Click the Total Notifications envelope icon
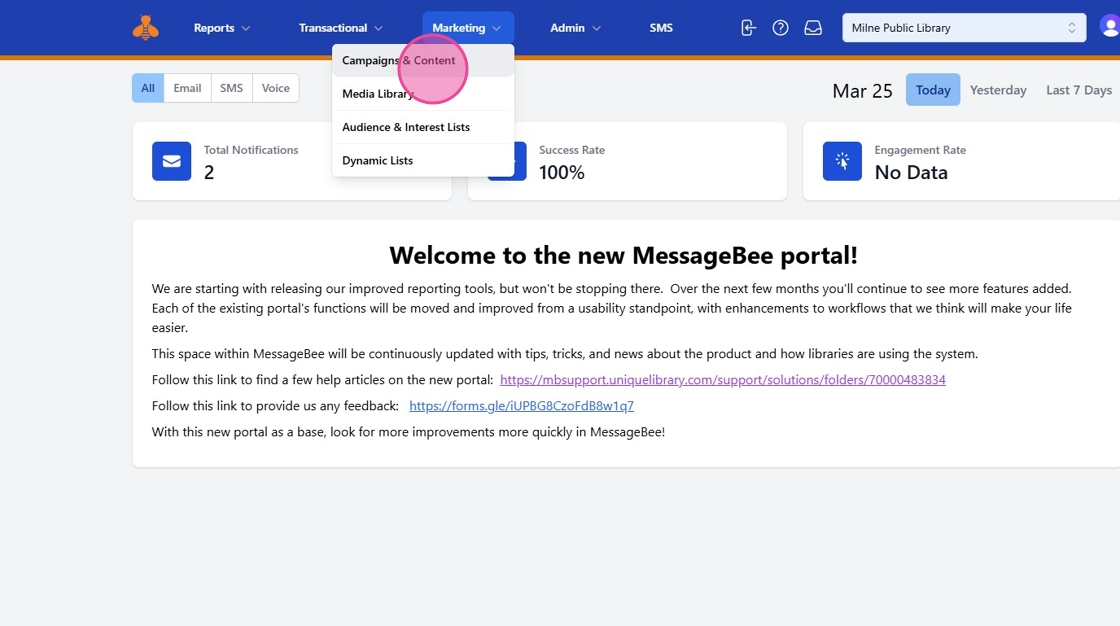Screen dimensions: 1120x626 coord(171,161)
